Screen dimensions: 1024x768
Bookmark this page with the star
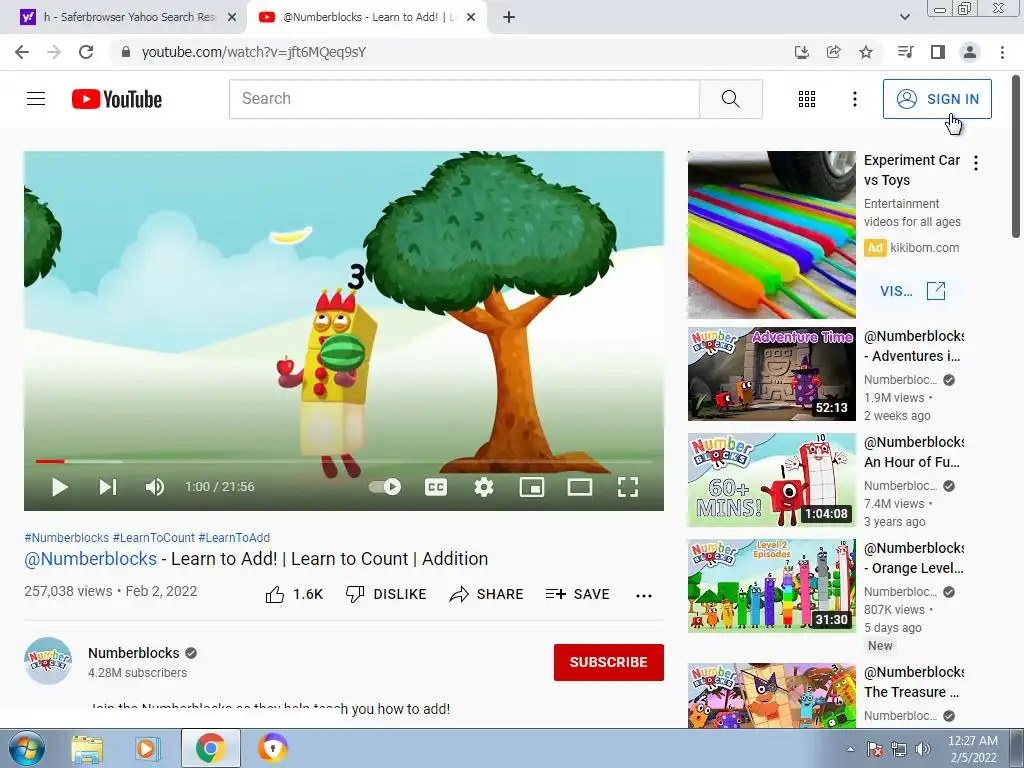pos(865,52)
